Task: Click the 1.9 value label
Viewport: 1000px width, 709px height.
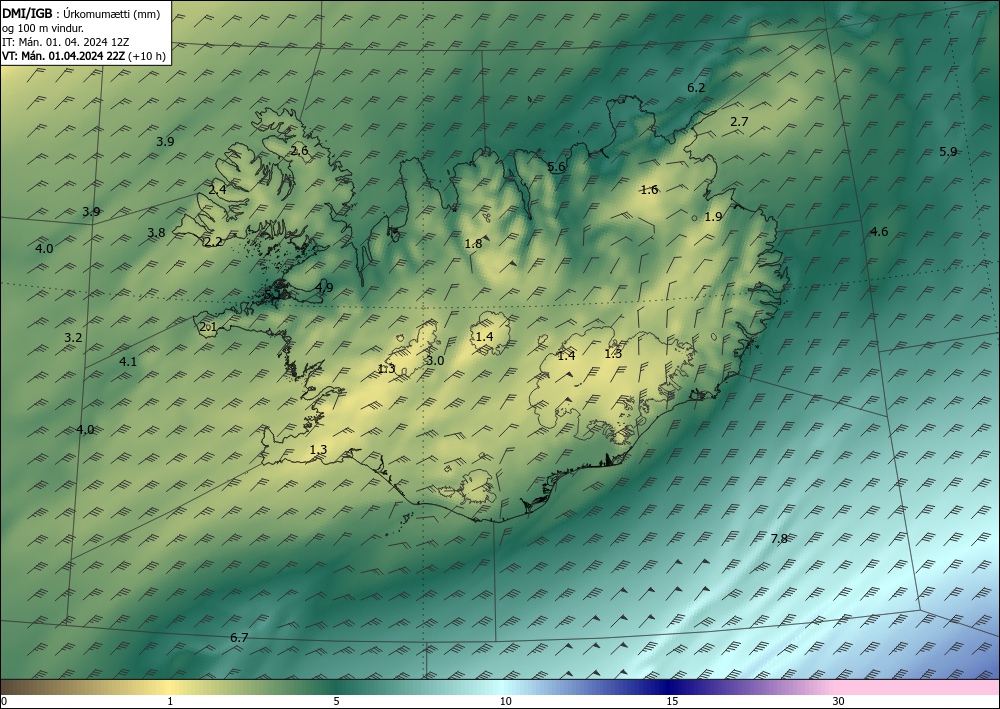Action: 713,217
